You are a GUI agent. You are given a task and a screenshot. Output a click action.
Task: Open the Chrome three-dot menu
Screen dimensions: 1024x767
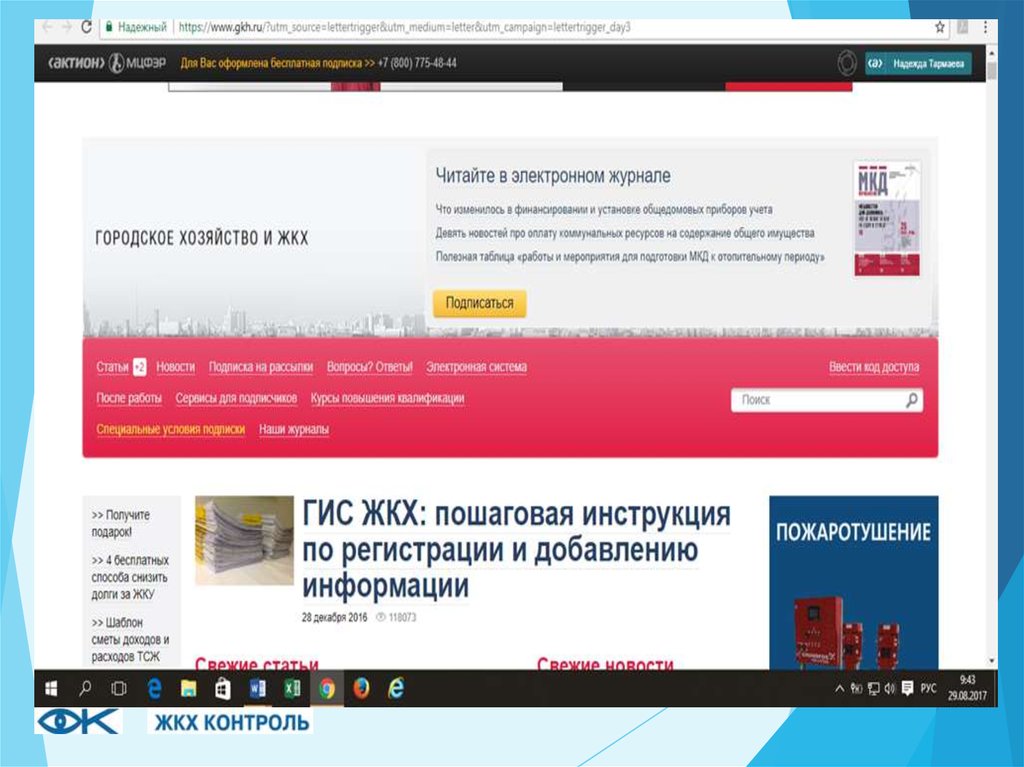pos(985,27)
